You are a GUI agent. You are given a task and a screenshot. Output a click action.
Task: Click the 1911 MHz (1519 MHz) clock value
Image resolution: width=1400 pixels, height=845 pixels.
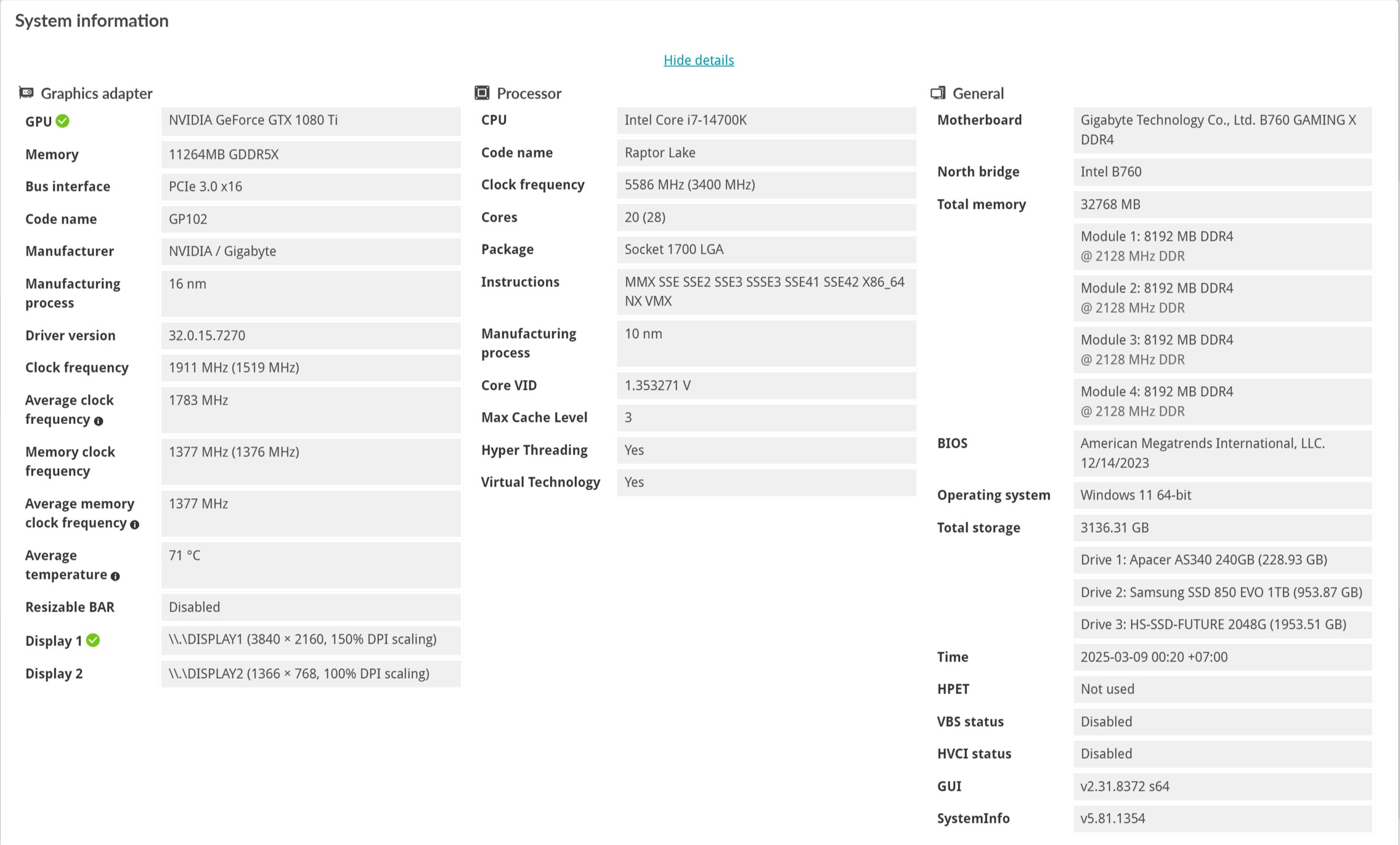(x=311, y=368)
